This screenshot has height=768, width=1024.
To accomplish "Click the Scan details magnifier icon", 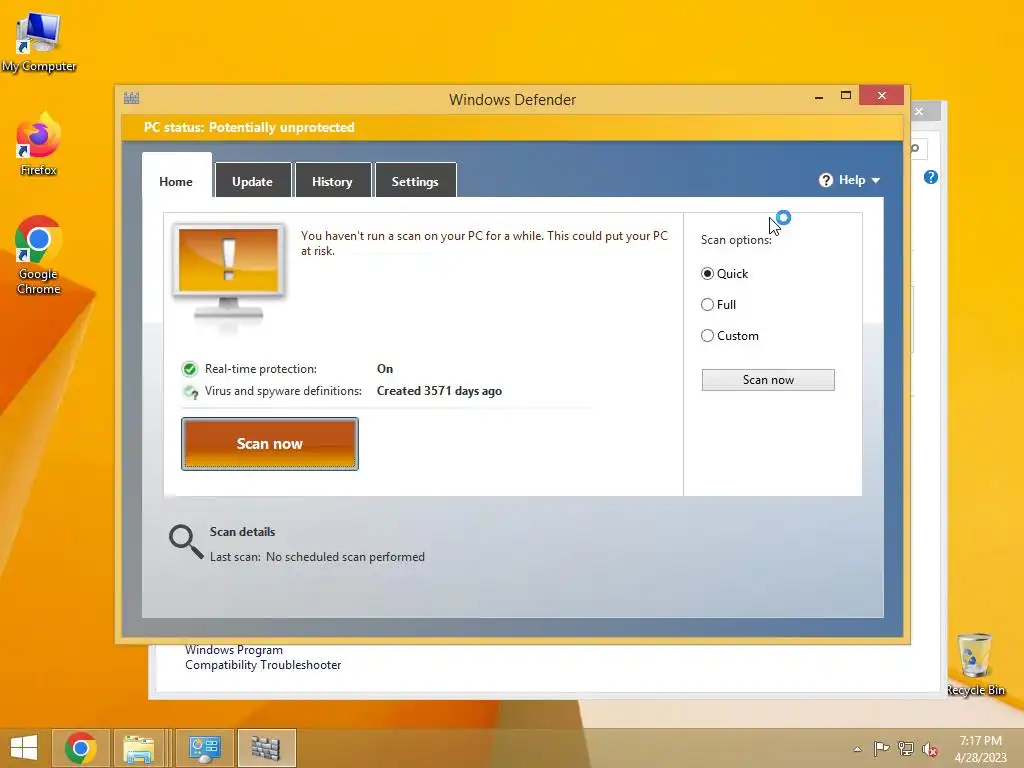I will pyautogui.click(x=186, y=542).
